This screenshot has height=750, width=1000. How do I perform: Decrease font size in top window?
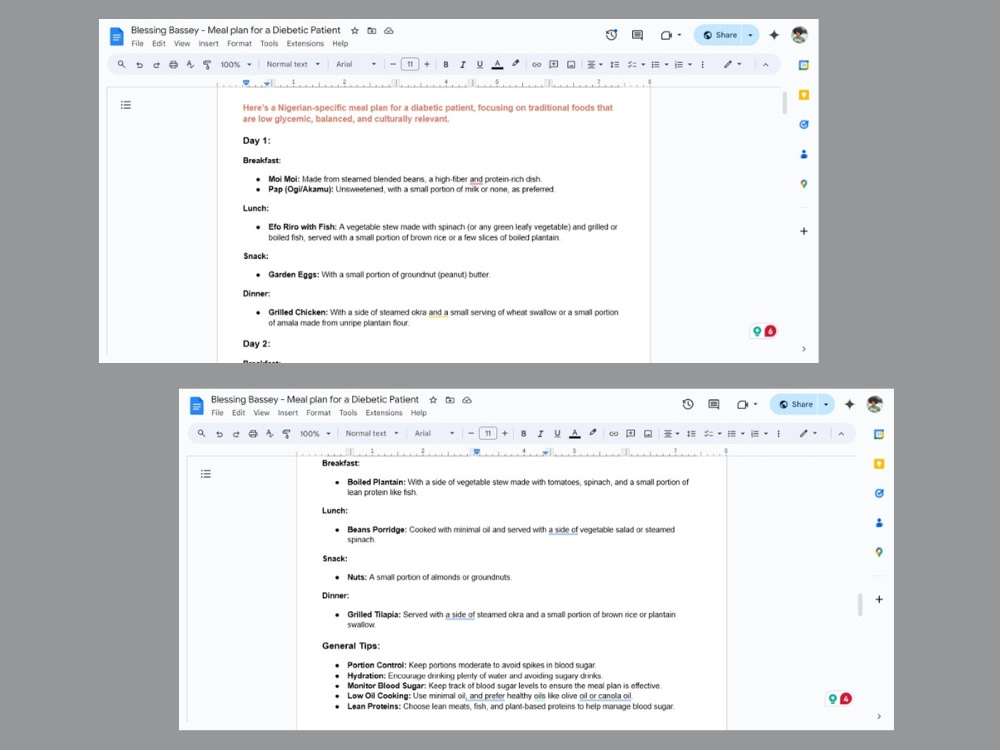(393, 64)
